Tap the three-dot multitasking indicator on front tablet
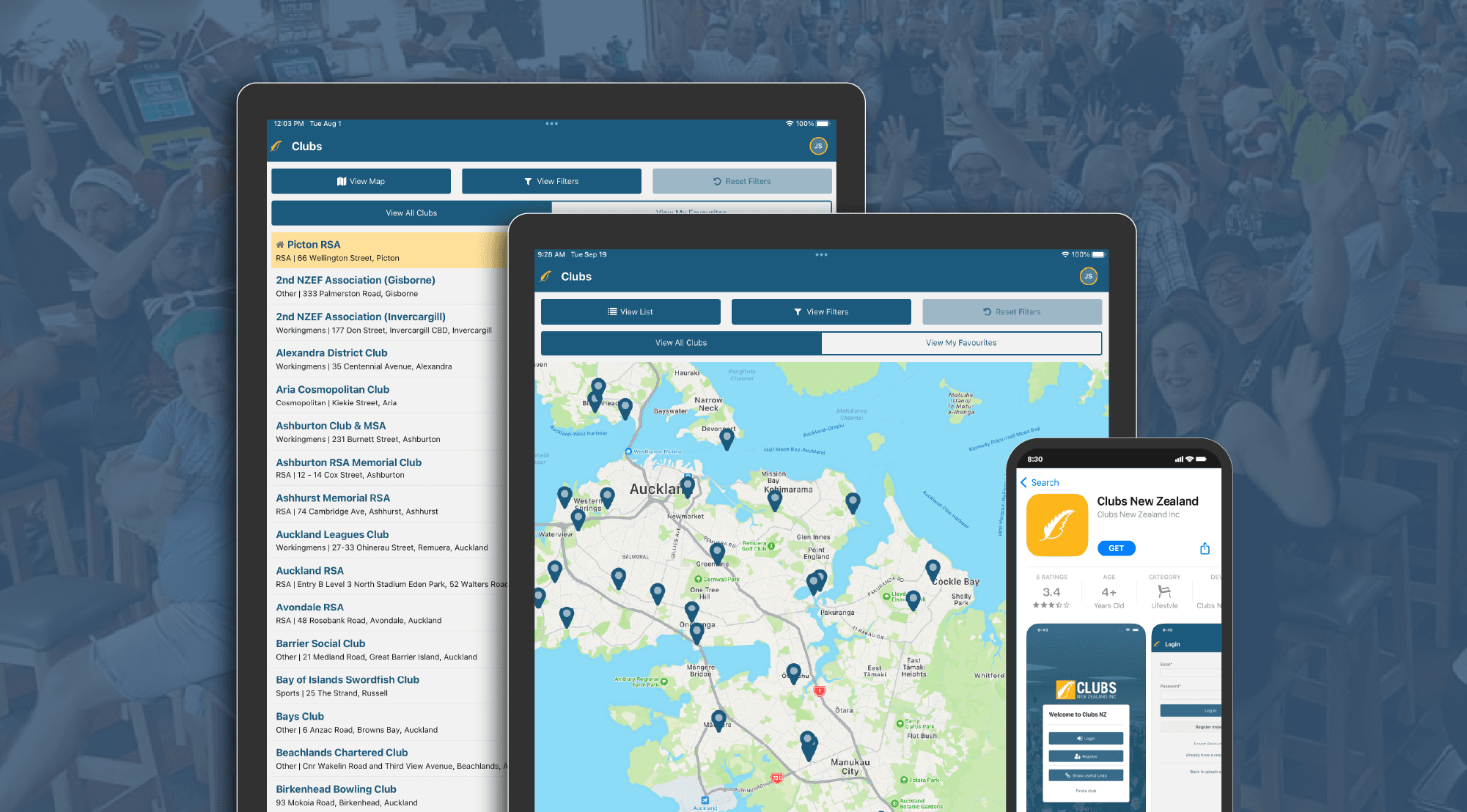1467x812 pixels. [x=821, y=254]
